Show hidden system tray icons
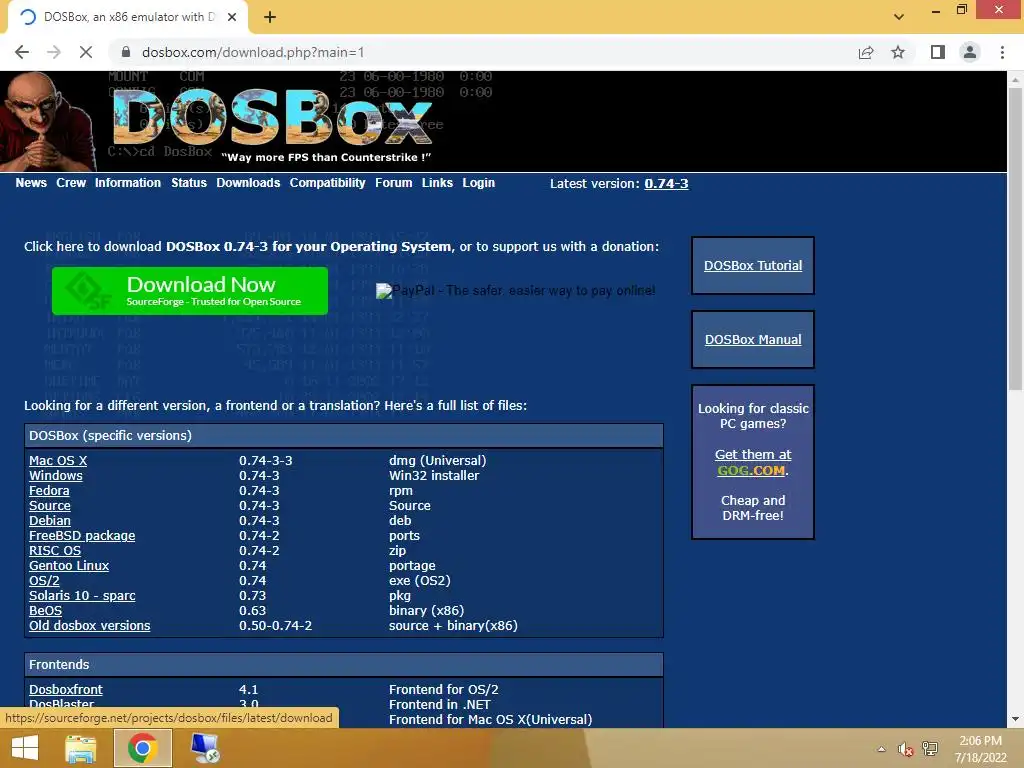Viewport: 1024px width, 768px height. click(x=882, y=749)
